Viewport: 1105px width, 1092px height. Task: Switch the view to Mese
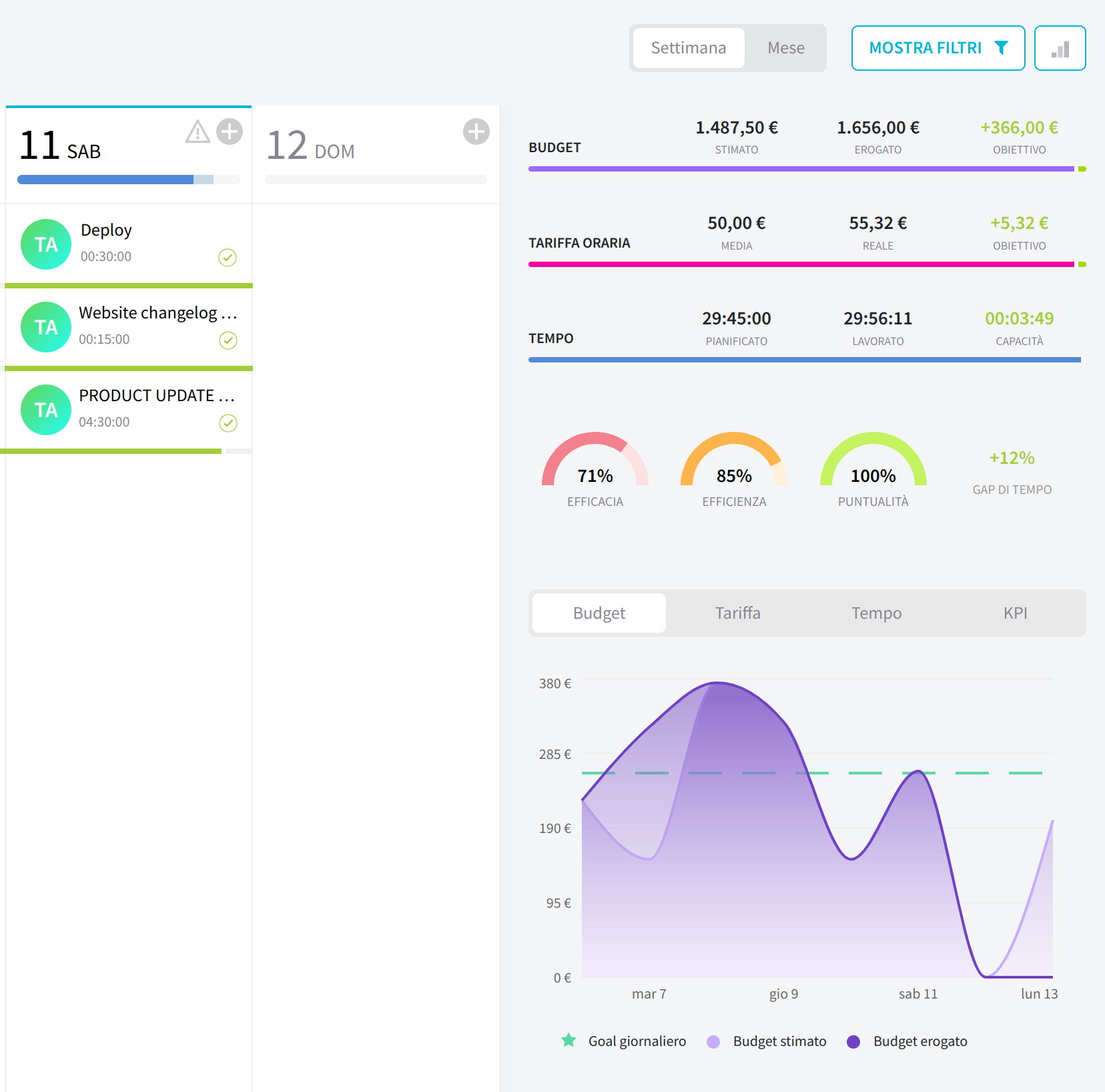(x=786, y=48)
